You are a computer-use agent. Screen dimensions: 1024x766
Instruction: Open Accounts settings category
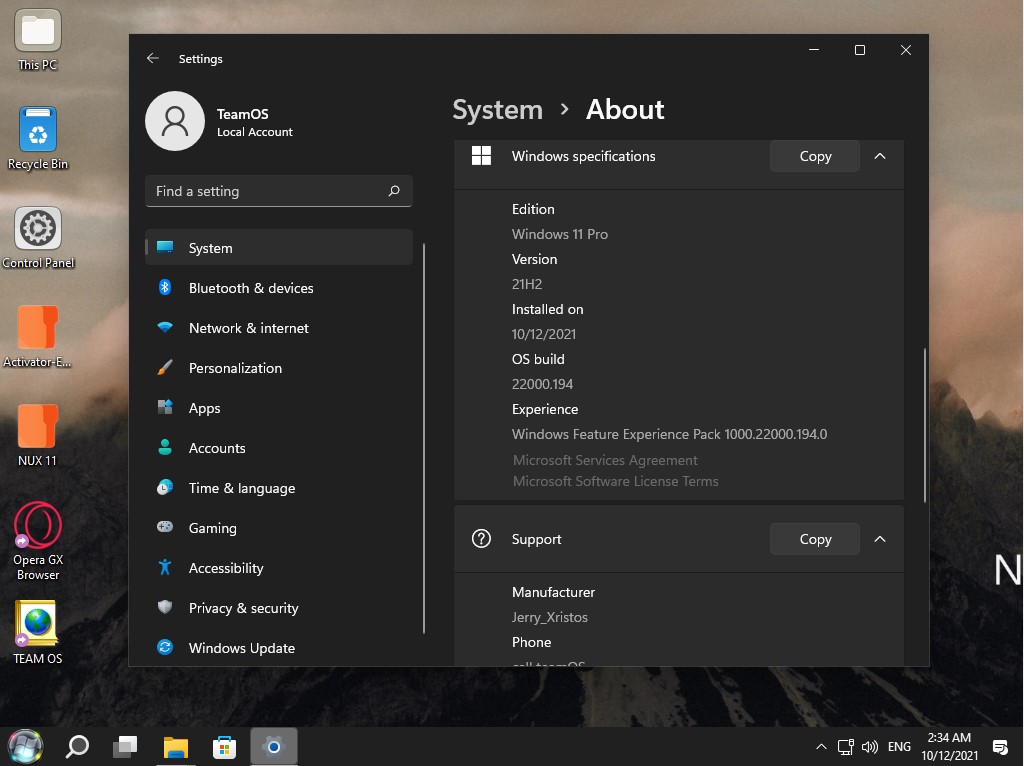coord(279,447)
